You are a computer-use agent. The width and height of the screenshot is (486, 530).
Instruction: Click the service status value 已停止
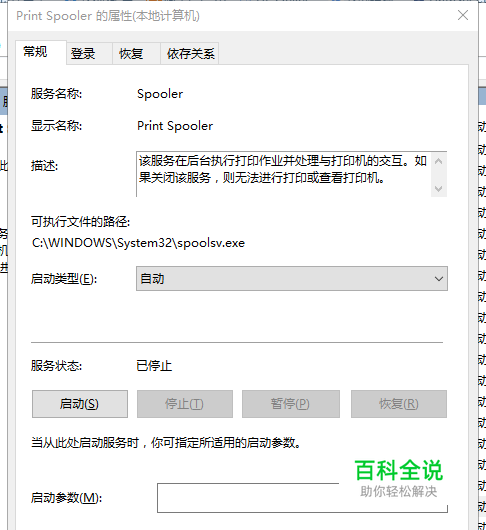click(154, 366)
